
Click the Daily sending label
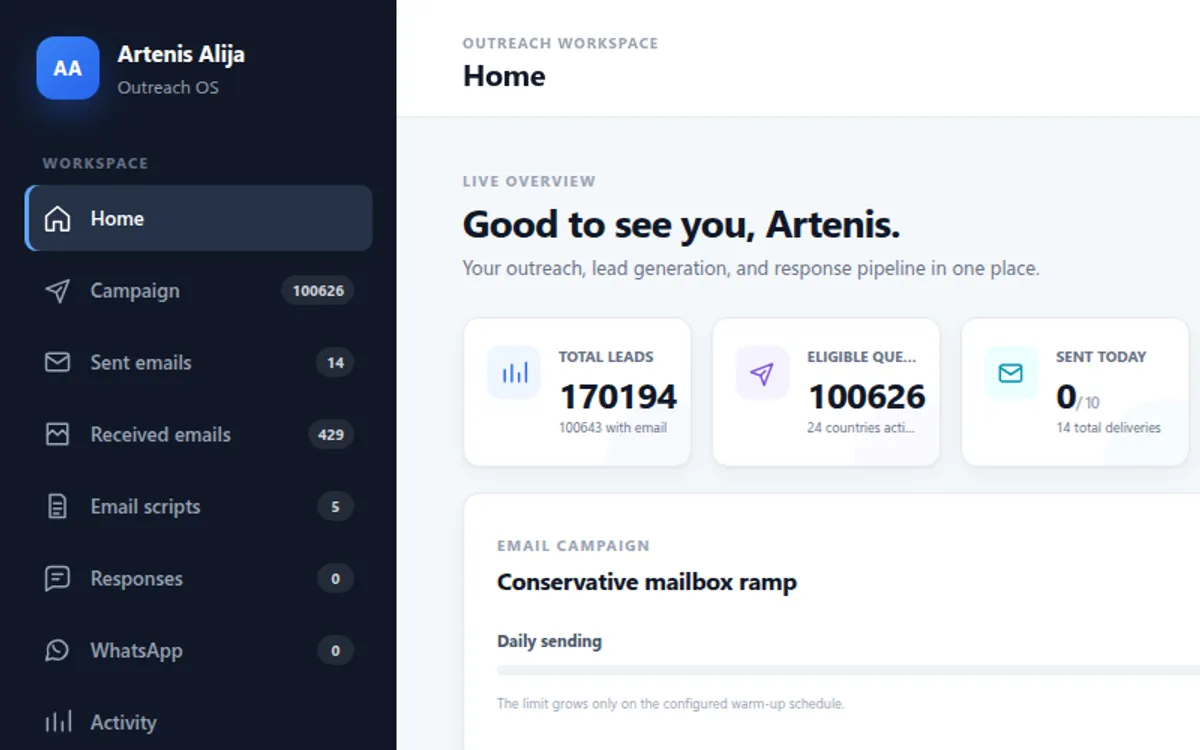(549, 641)
